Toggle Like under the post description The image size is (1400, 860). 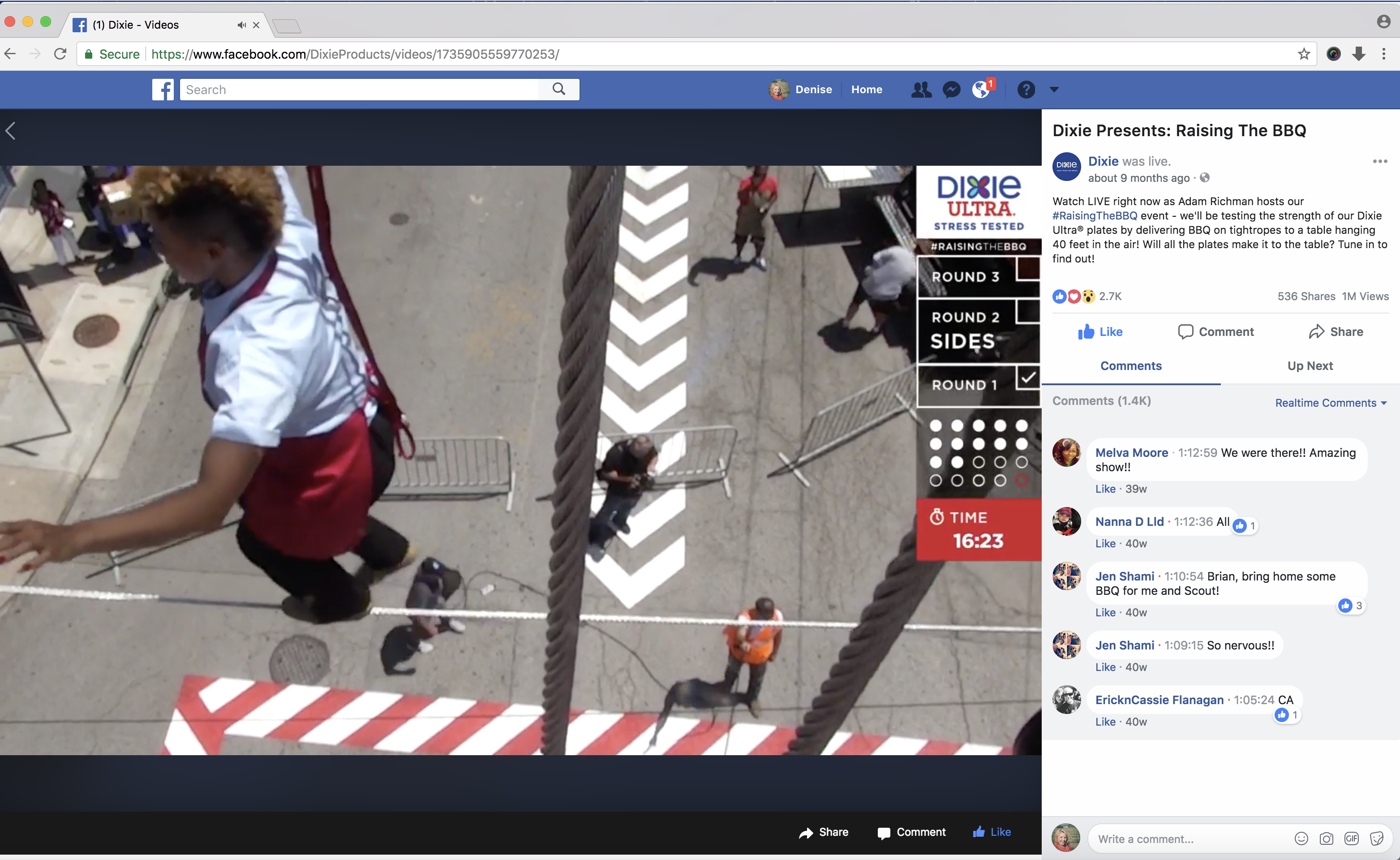[1100, 331]
